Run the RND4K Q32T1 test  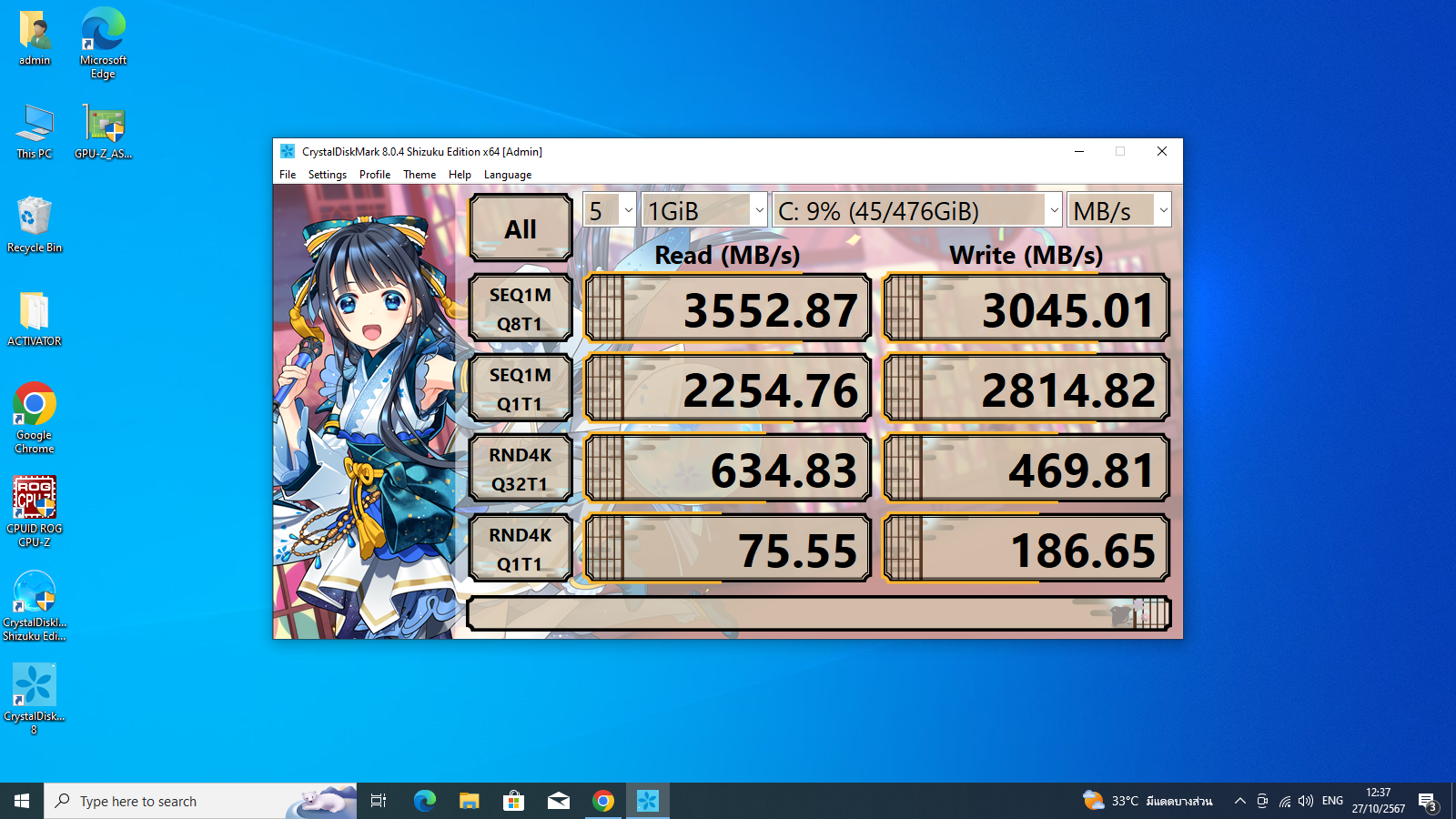521,469
